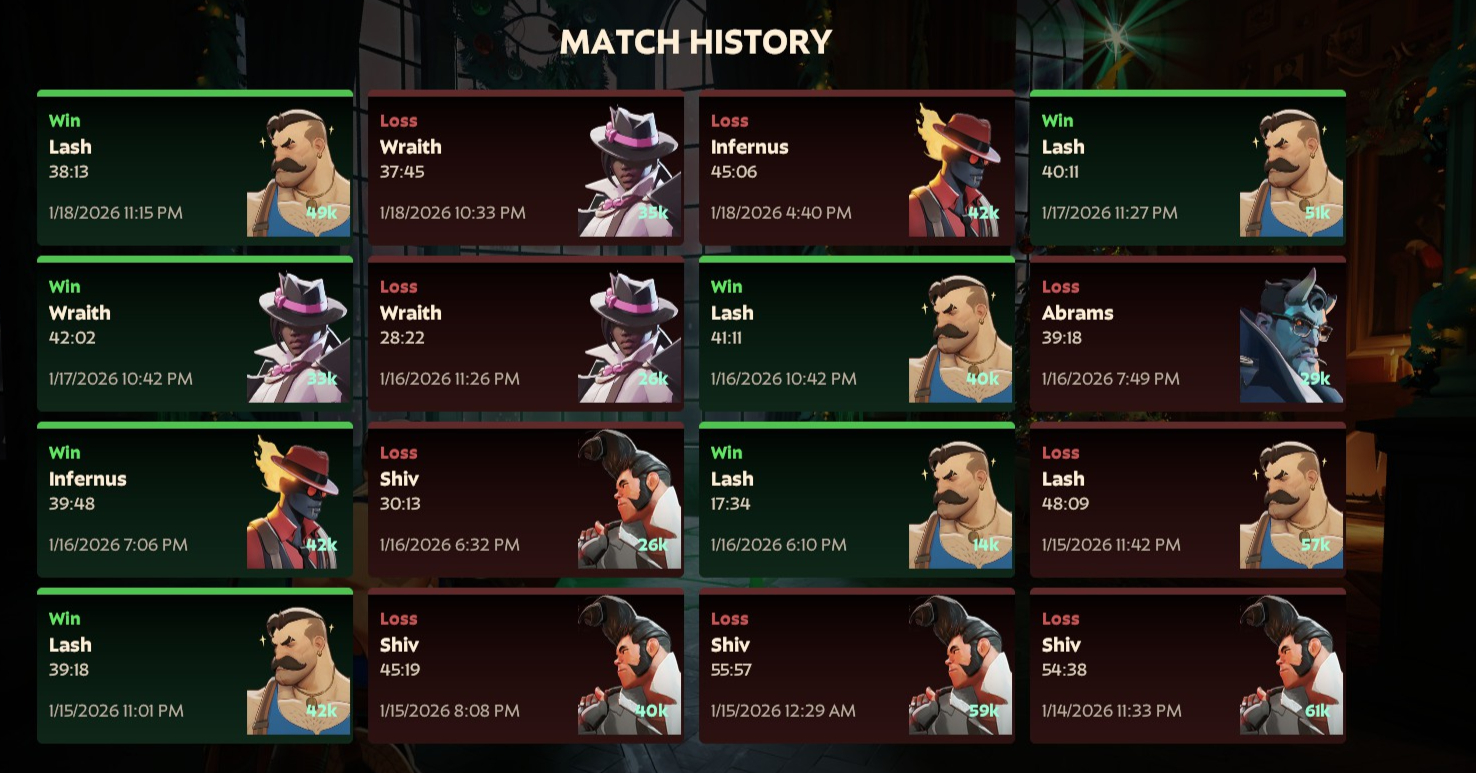
Task: Click Lash portrait on 17:34 win match
Action: coord(961,504)
